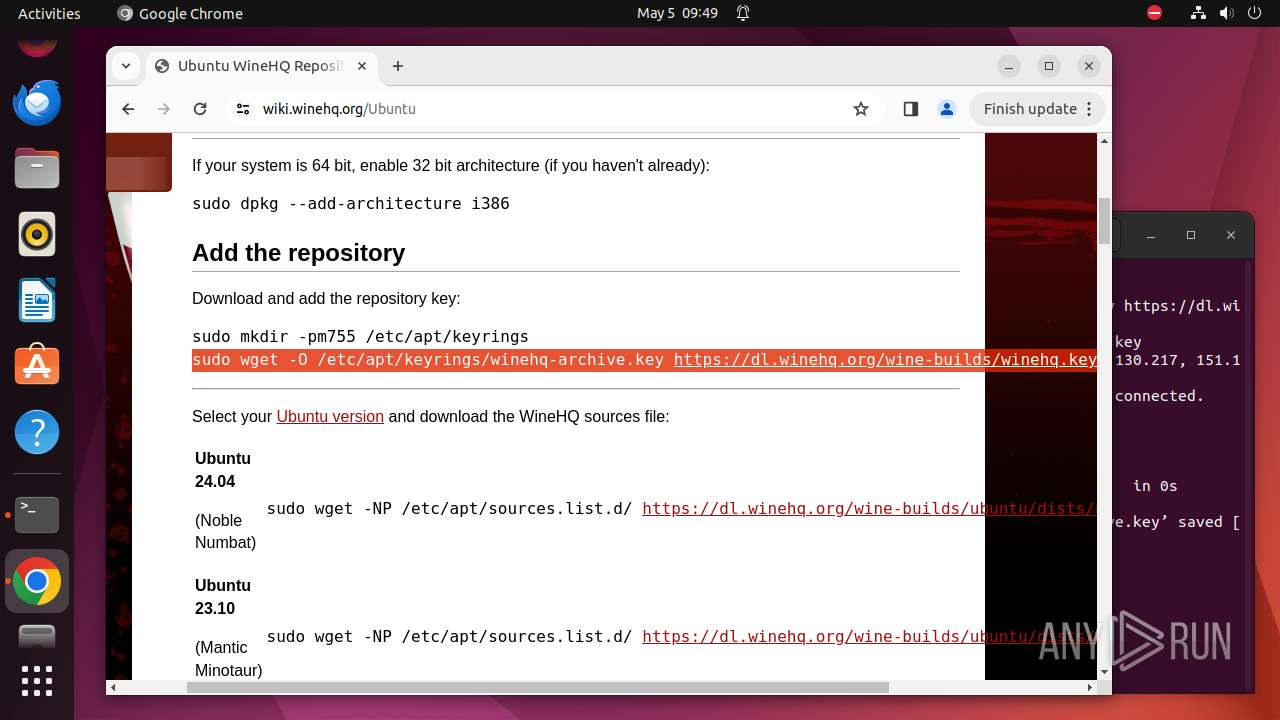Screen dimensions: 1280x720
Task: Click the Google Chrome dock icon
Action: pos(37,581)
